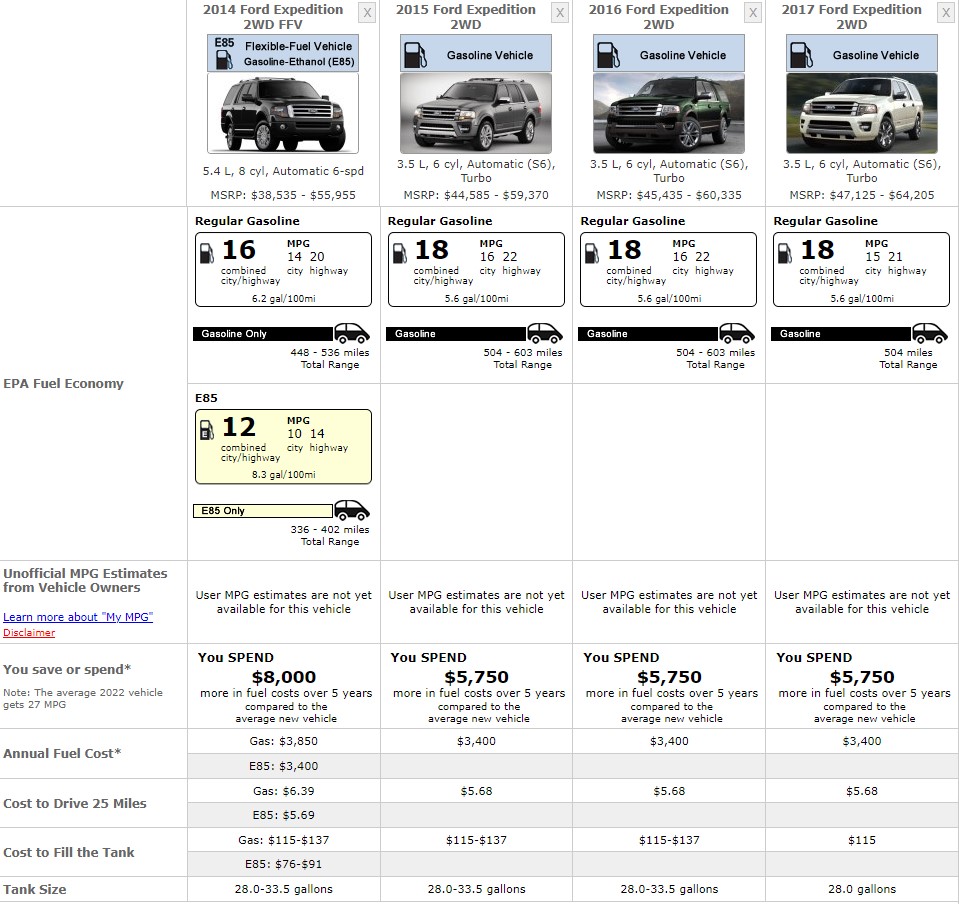959x904 pixels.
Task: Click the car icon next to Gasoline Only range bar
Action: click(x=352, y=333)
